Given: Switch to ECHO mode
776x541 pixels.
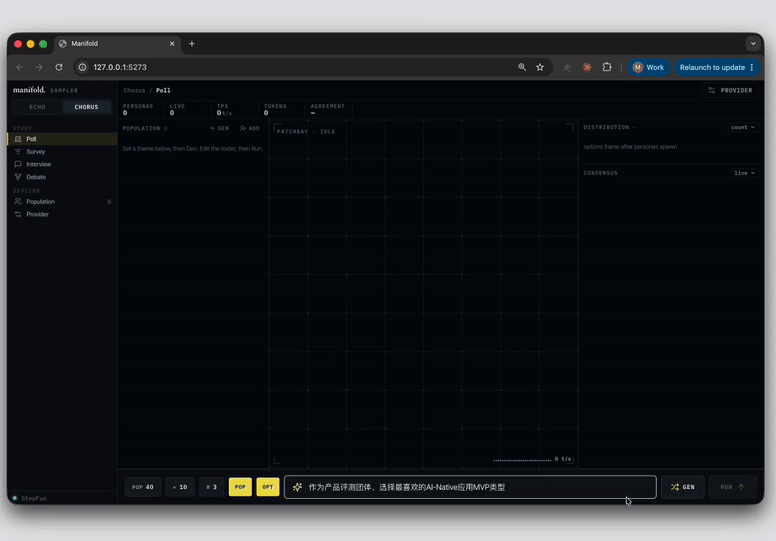Looking at the screenshot, I should 38,107.
